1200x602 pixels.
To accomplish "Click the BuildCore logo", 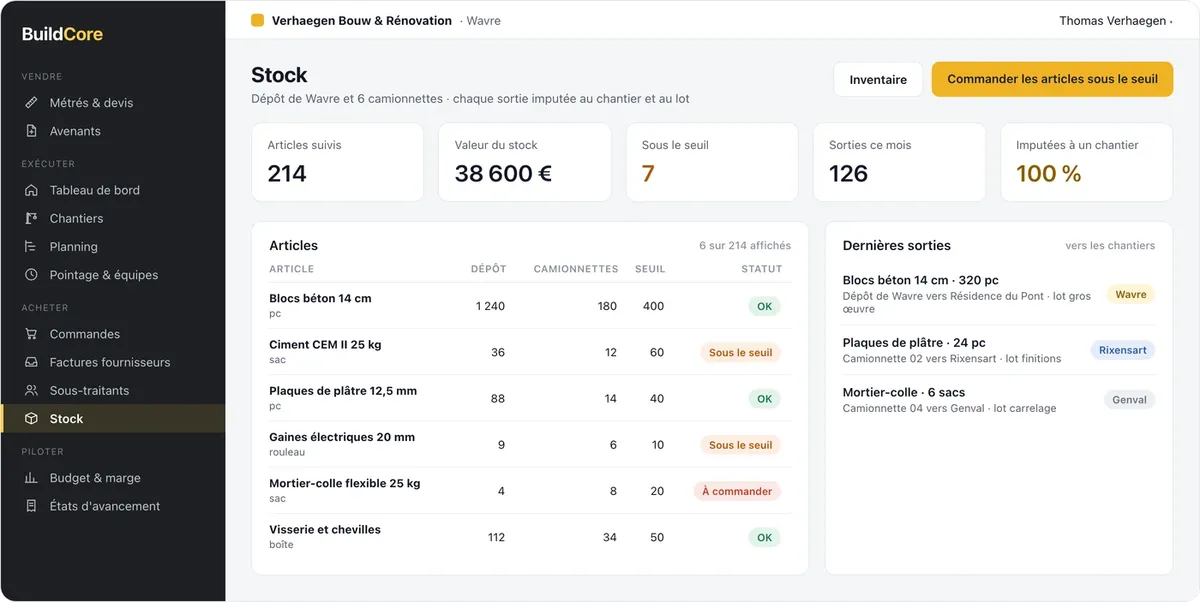I will click(x=62, y=34).
